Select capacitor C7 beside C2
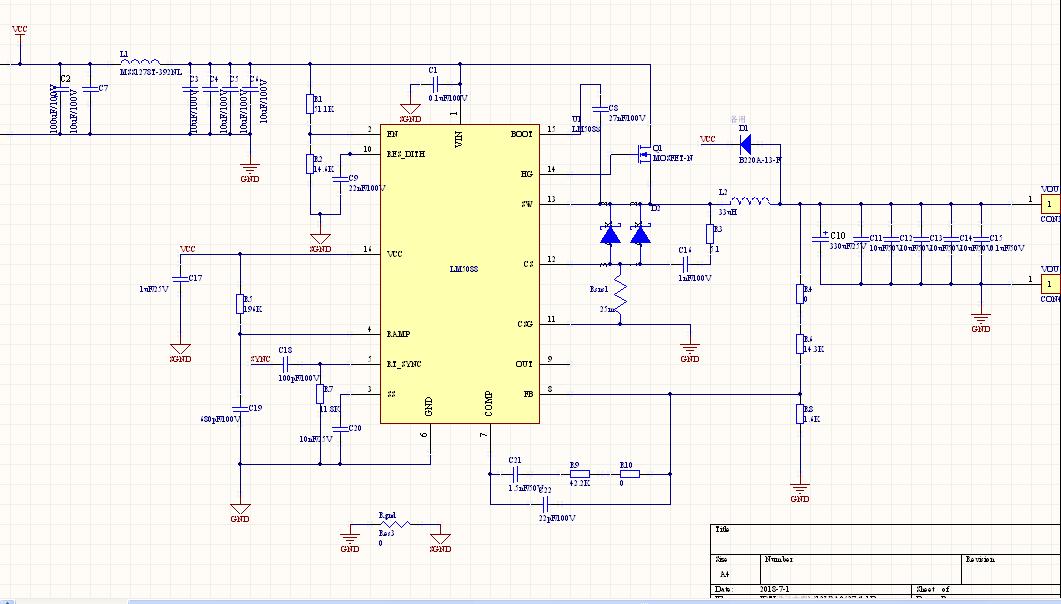Image resolution: width=1061 pixels, height=604 pixels. (x=90, y=89)
